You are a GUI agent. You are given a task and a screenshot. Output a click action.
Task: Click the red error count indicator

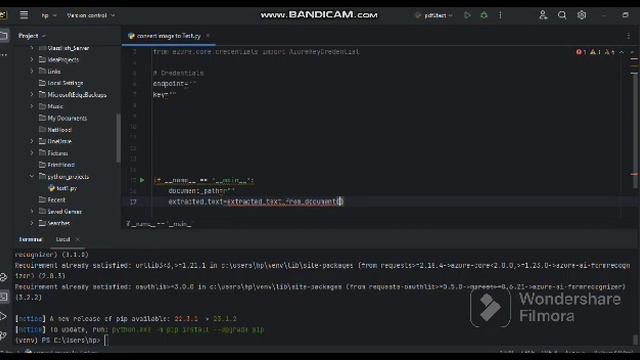click(x=581, y=52)
